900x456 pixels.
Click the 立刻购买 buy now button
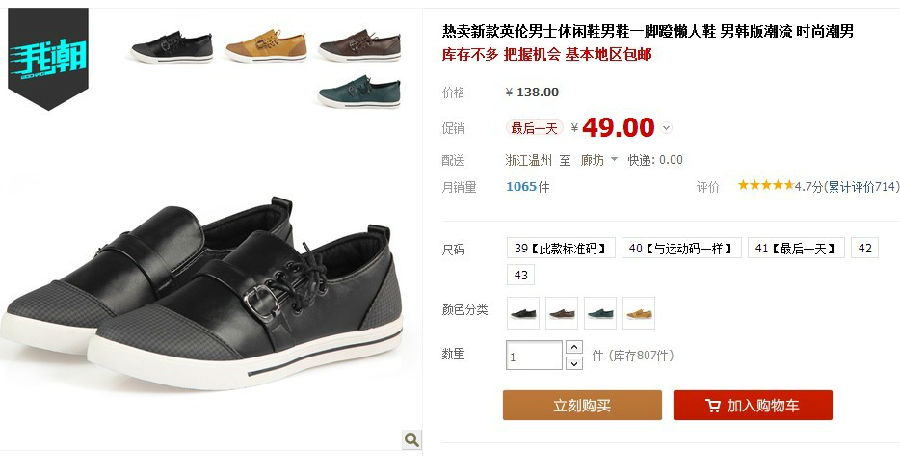click(582, 405)
